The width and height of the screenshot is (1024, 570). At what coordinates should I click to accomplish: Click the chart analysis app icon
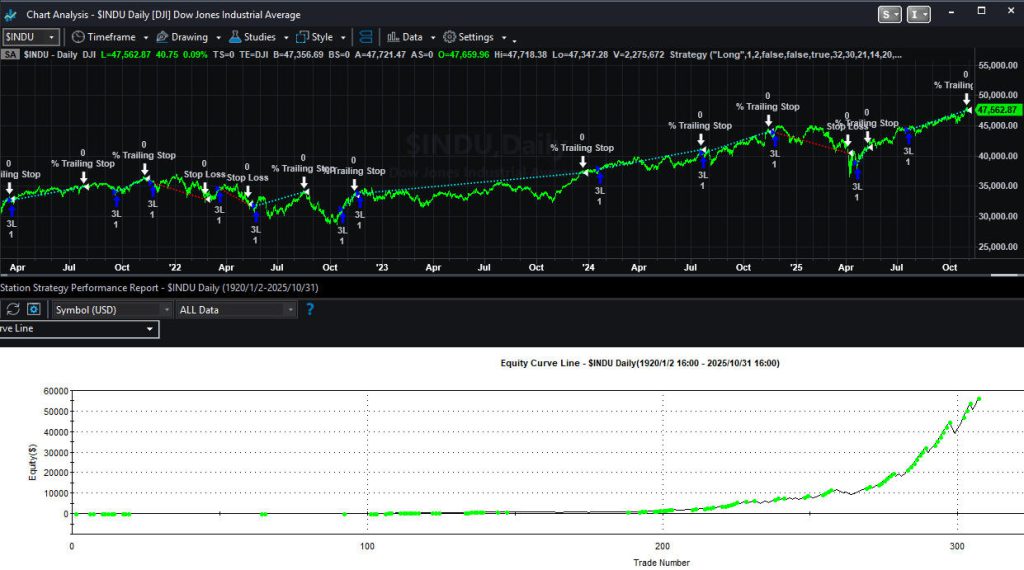coord(10,15)
